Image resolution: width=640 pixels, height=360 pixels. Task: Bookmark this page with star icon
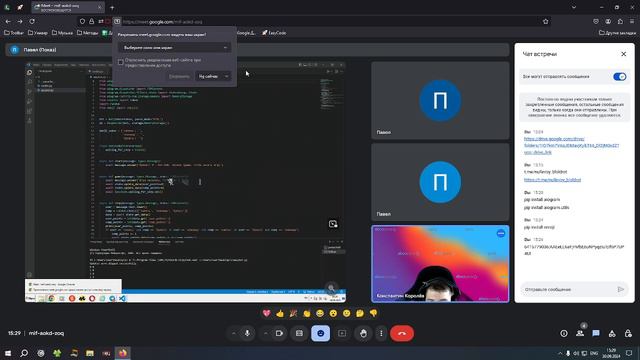point(545,21)
